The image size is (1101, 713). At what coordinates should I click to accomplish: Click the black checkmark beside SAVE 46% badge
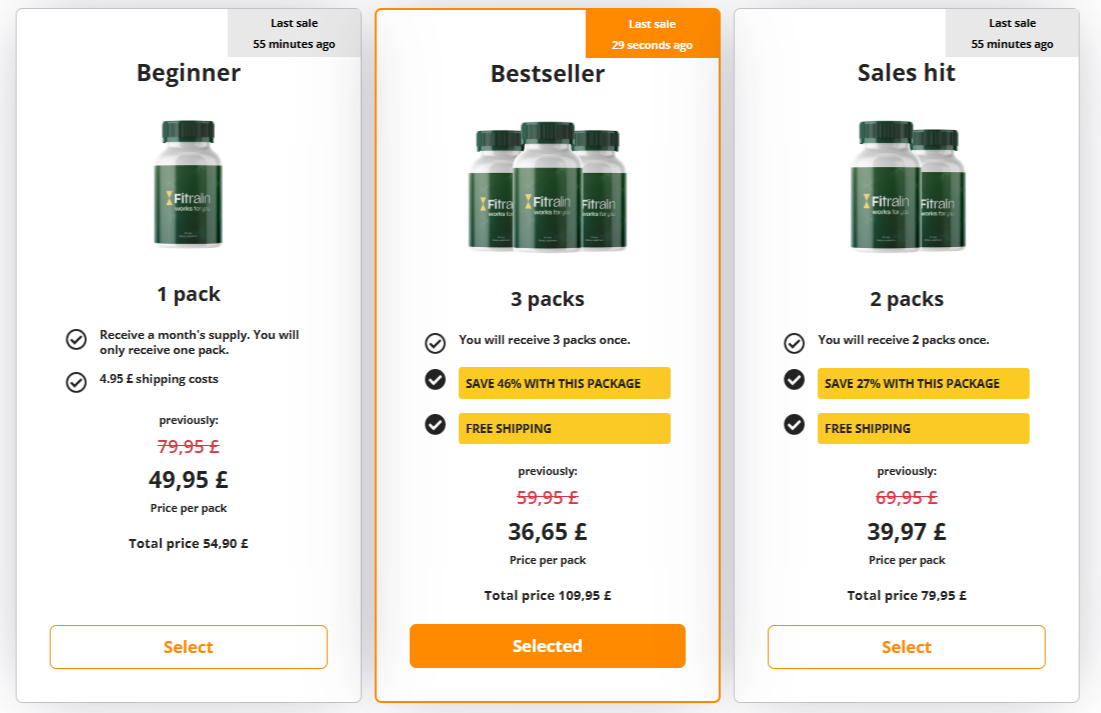435,382
